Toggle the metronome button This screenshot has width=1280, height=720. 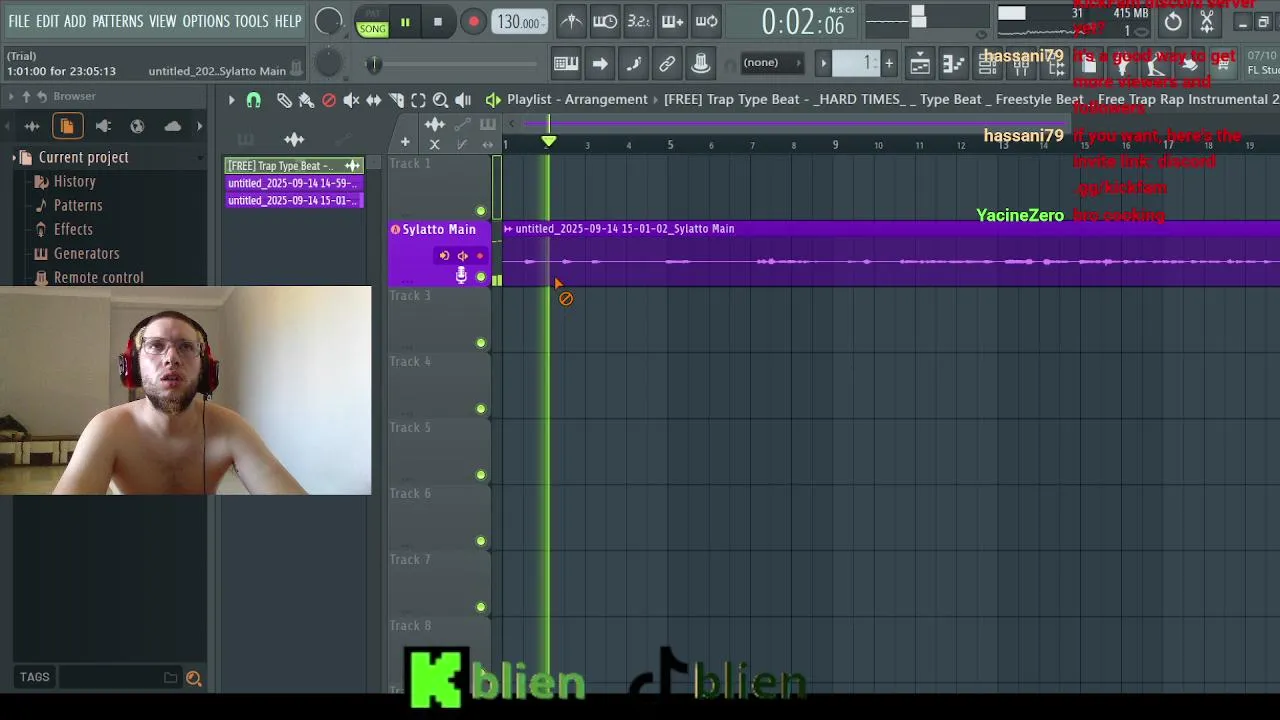571,21
